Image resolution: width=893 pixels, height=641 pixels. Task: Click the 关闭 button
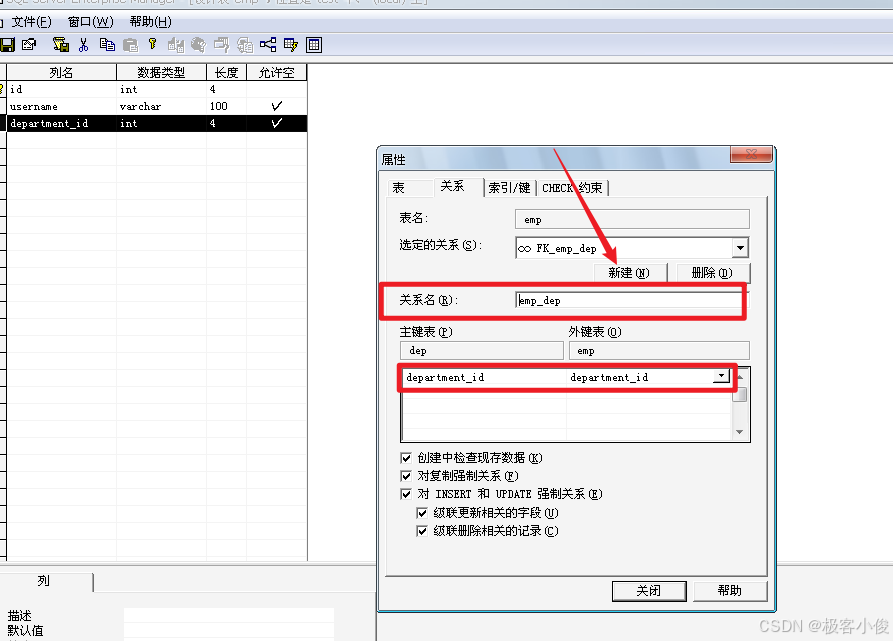pos(649,591)
